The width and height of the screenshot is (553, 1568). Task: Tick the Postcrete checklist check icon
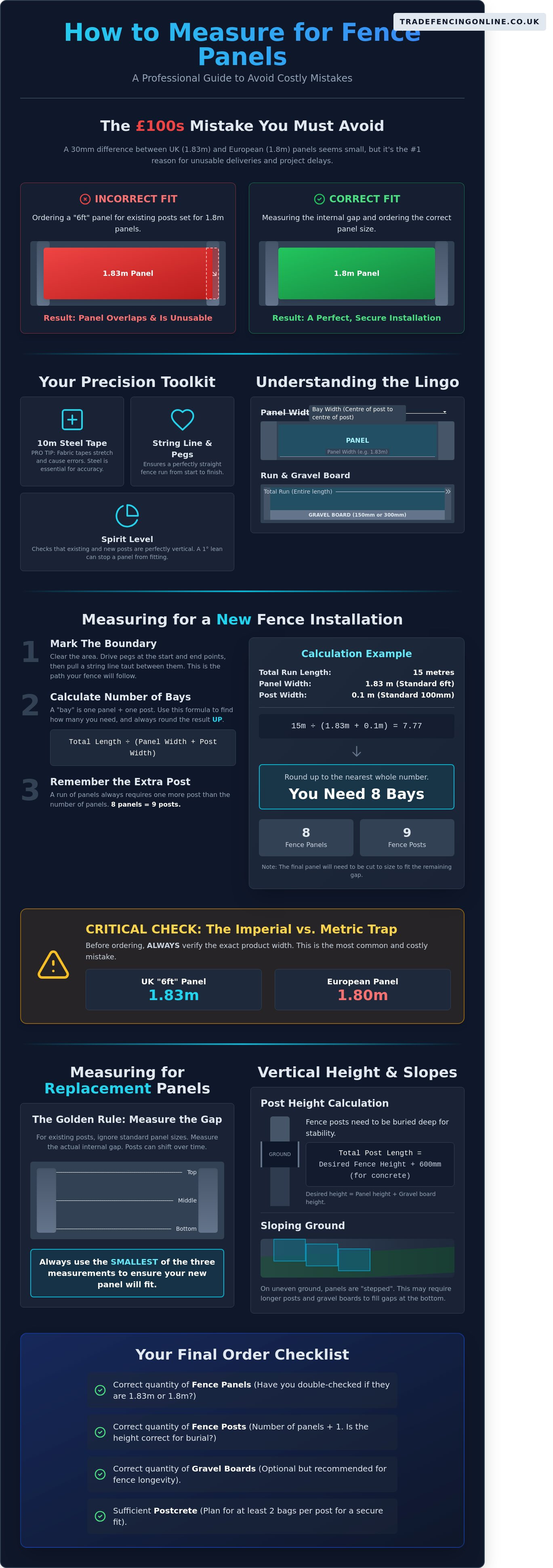coord(101,1516)
